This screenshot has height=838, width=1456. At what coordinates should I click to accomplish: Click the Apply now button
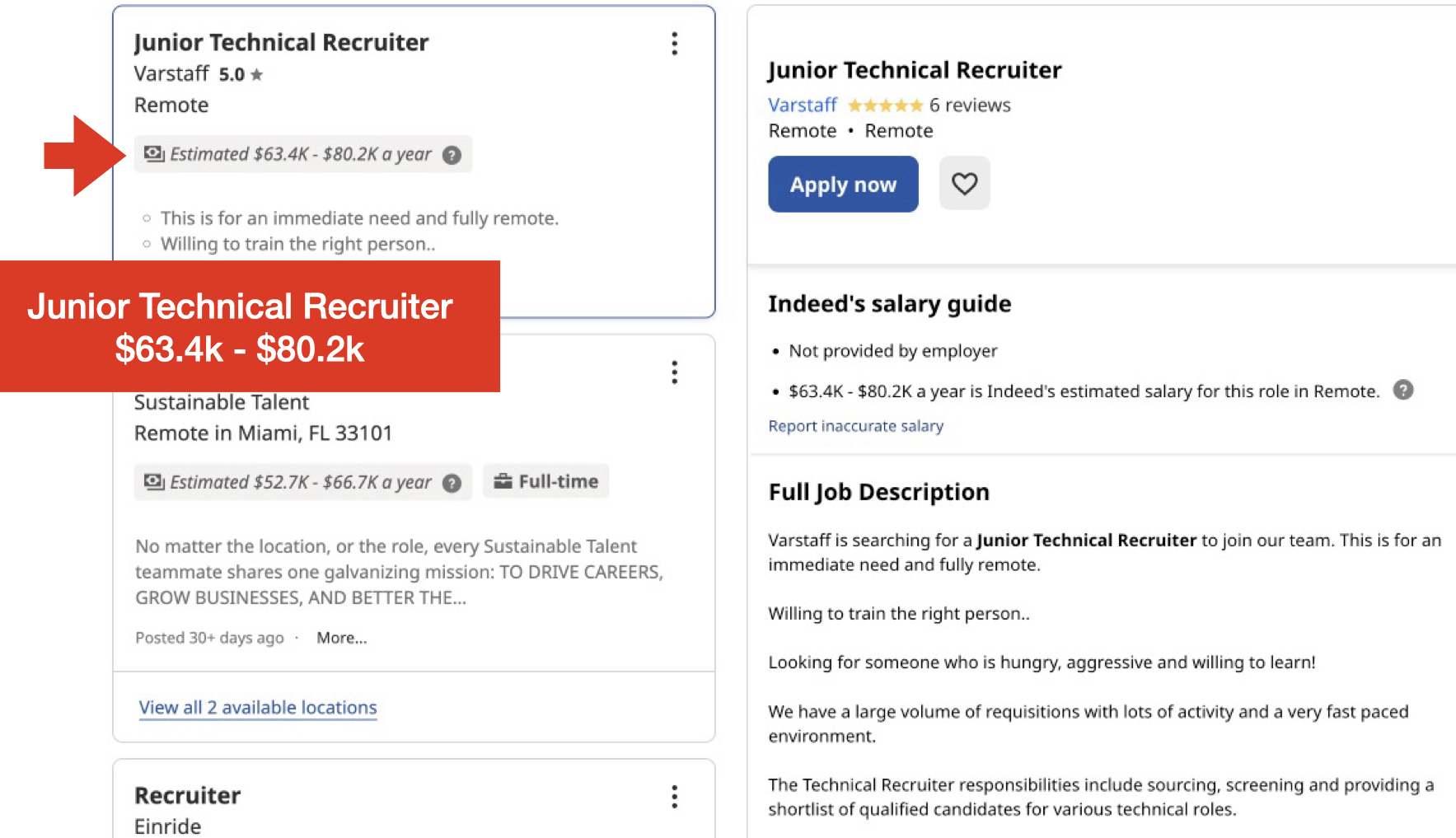(843, 184)
